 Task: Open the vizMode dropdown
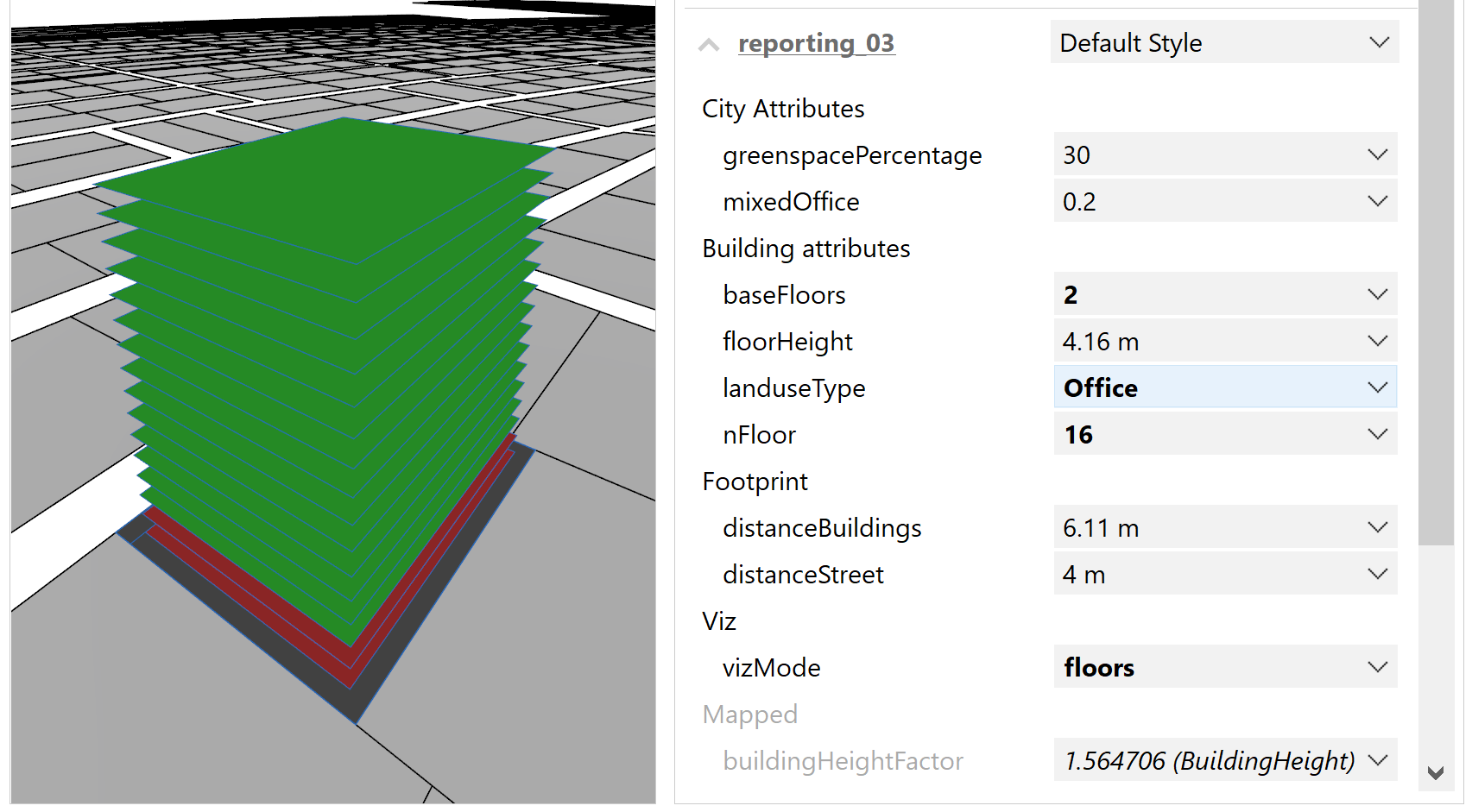pos(1376,666)
